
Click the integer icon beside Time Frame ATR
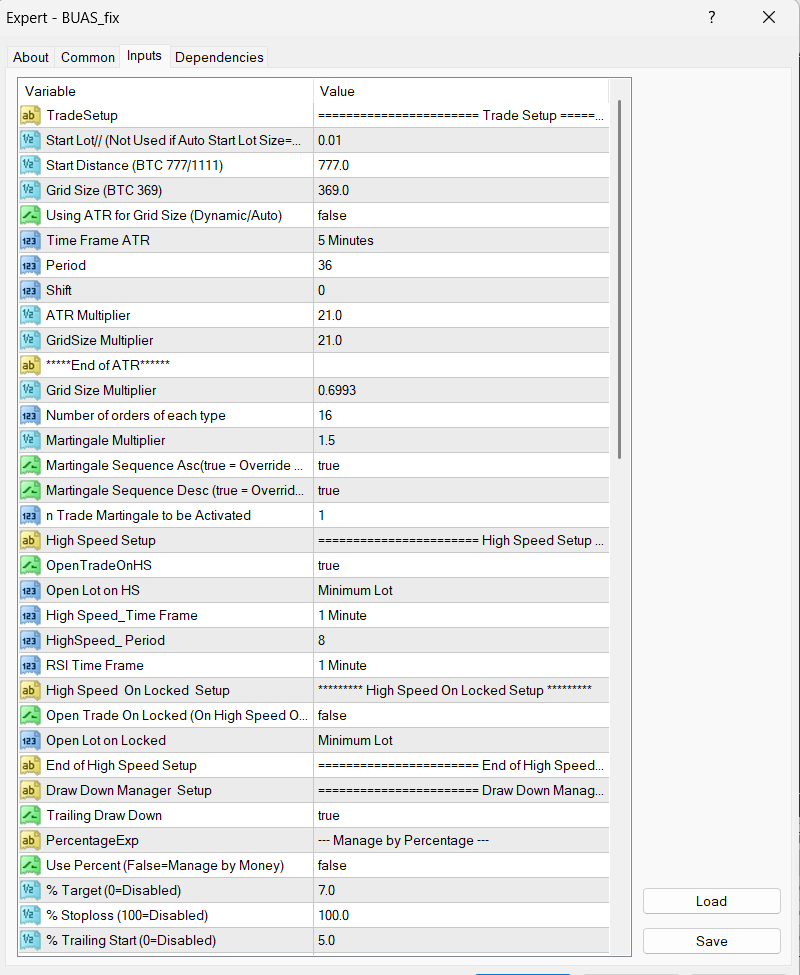coord(30,240)
